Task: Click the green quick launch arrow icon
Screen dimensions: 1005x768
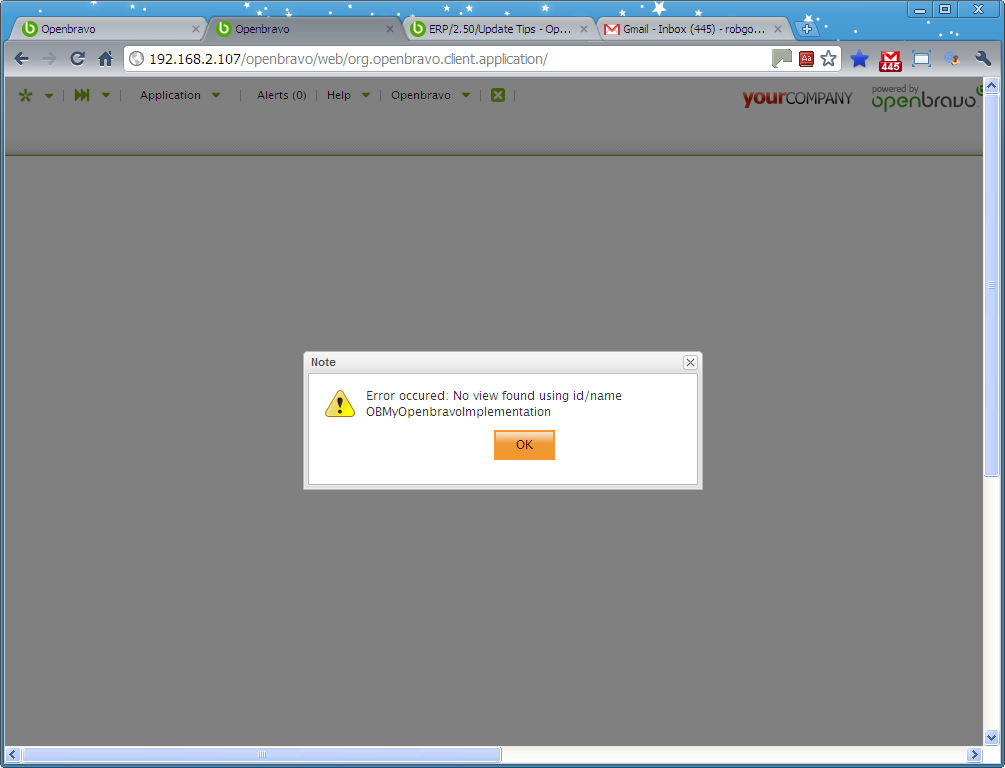Action: tap(82, 96)
